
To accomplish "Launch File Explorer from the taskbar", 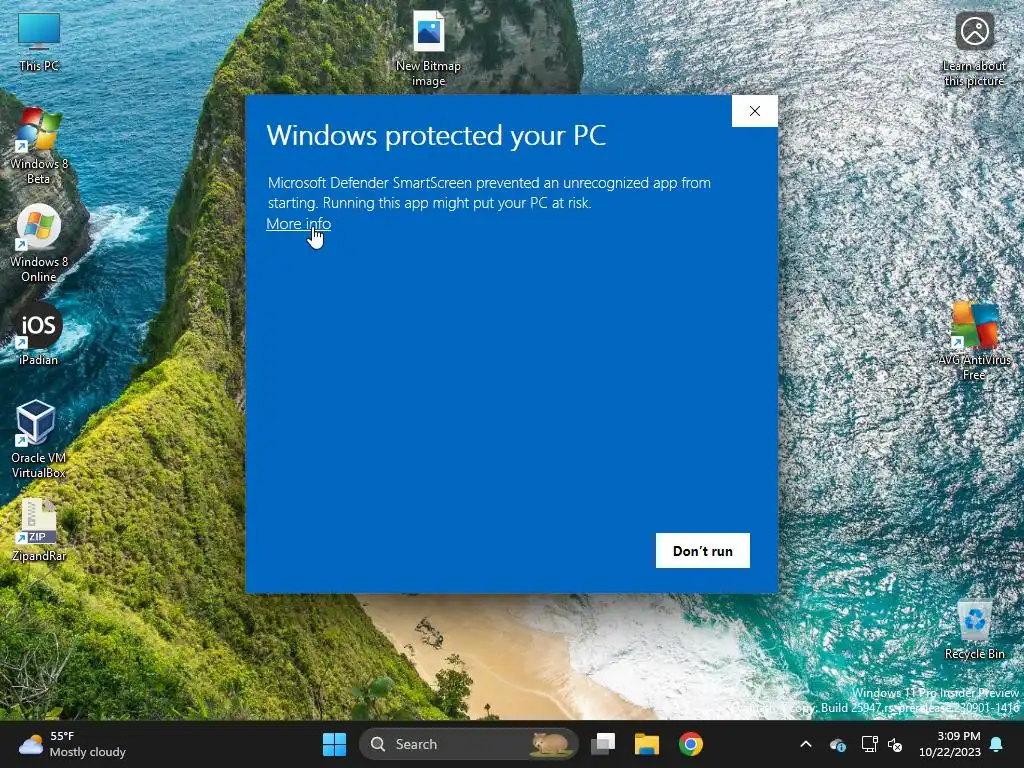I will [x=647, y=744].
